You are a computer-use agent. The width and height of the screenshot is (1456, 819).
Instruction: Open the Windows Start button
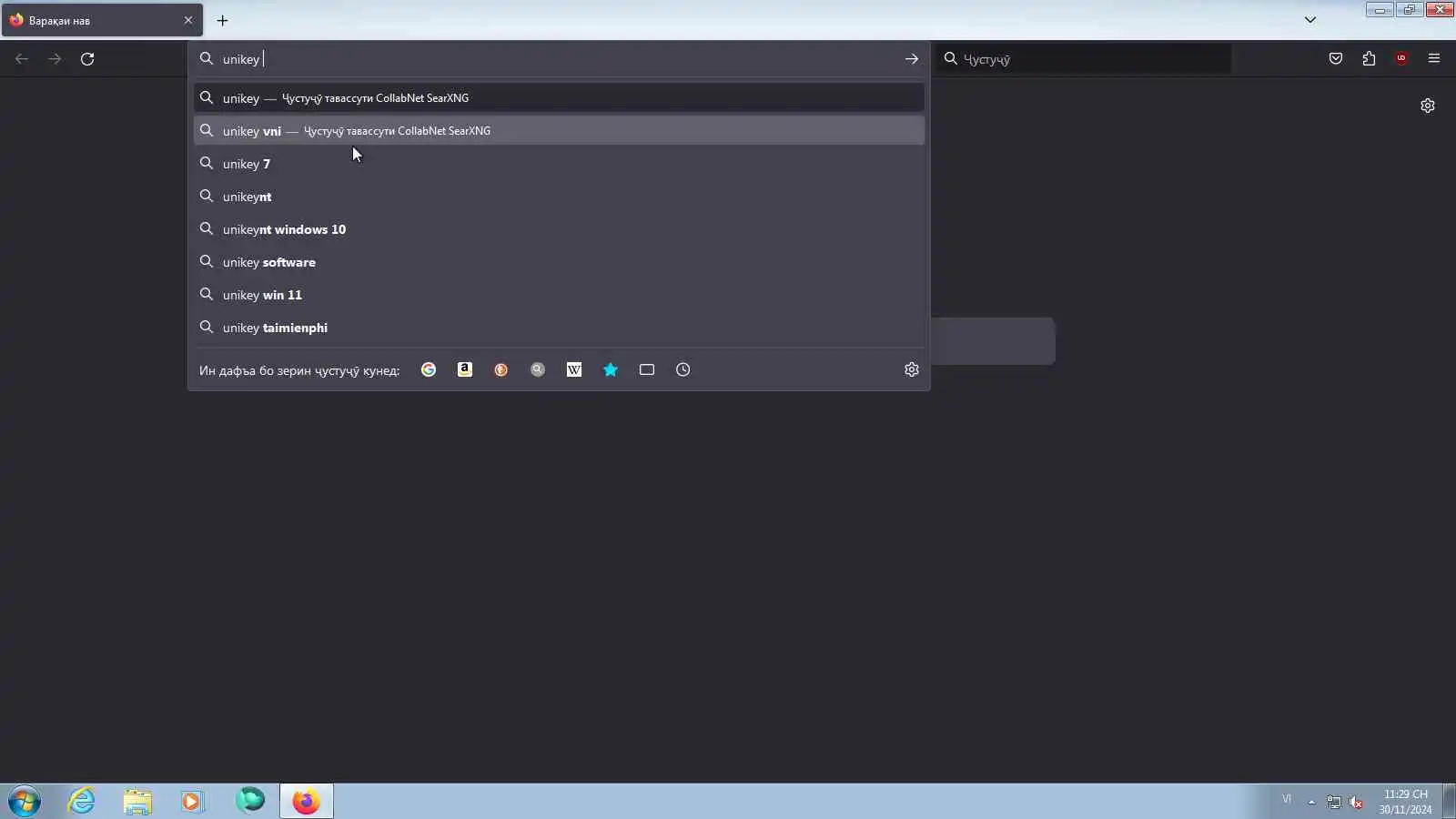click(25, 802)
